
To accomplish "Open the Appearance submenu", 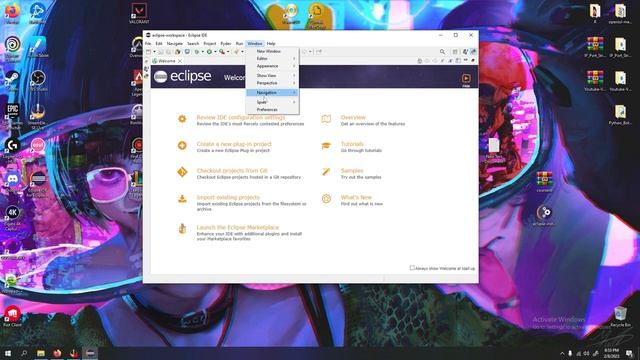I will pyautogui.click(x=272, y=66).
